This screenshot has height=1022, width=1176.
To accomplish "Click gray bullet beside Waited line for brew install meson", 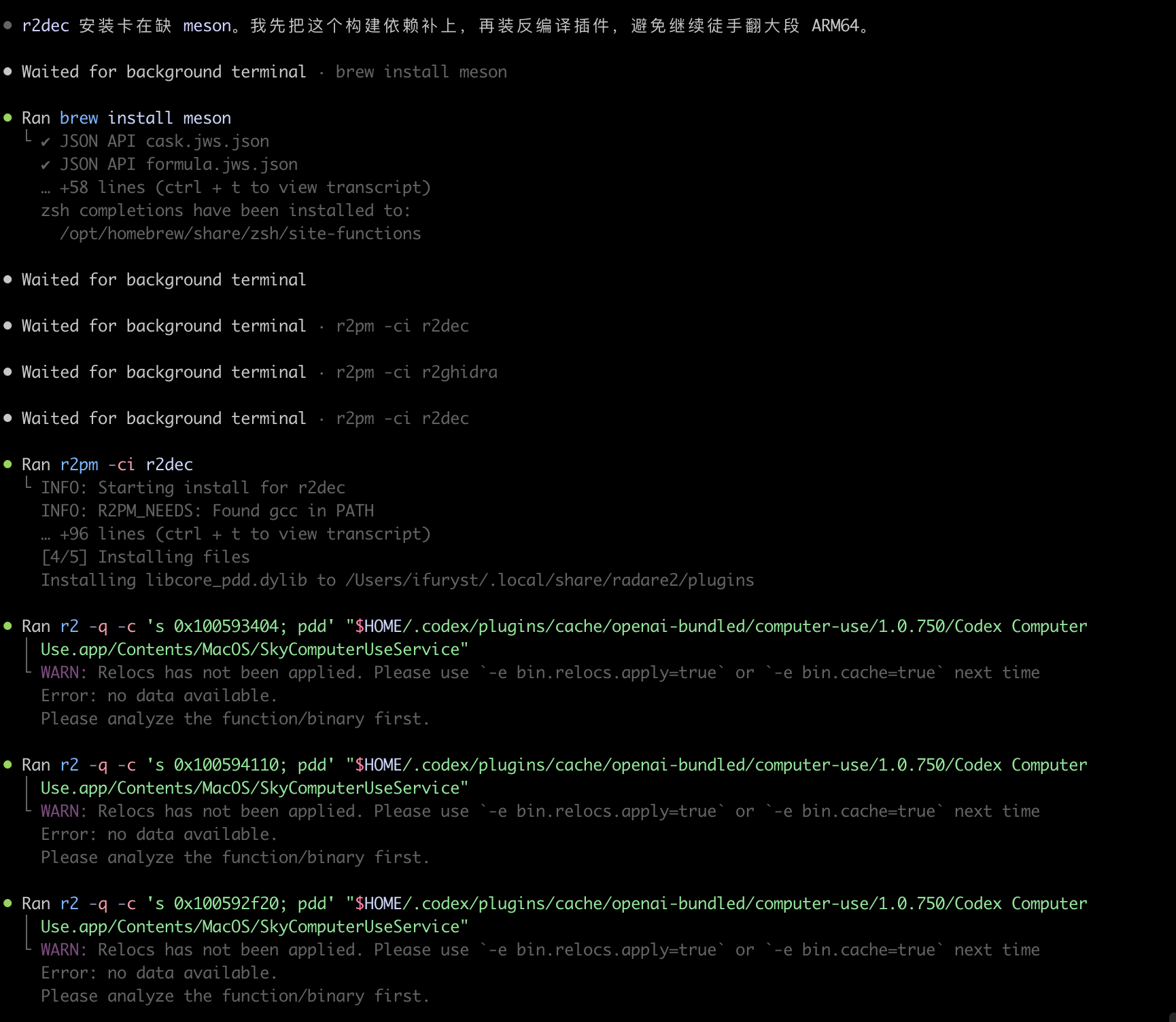I will tap(8, 72).
